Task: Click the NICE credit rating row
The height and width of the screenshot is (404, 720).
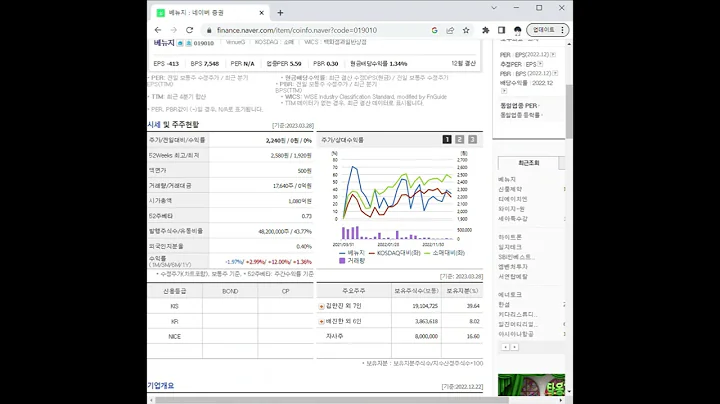Action: coord(230,337)
